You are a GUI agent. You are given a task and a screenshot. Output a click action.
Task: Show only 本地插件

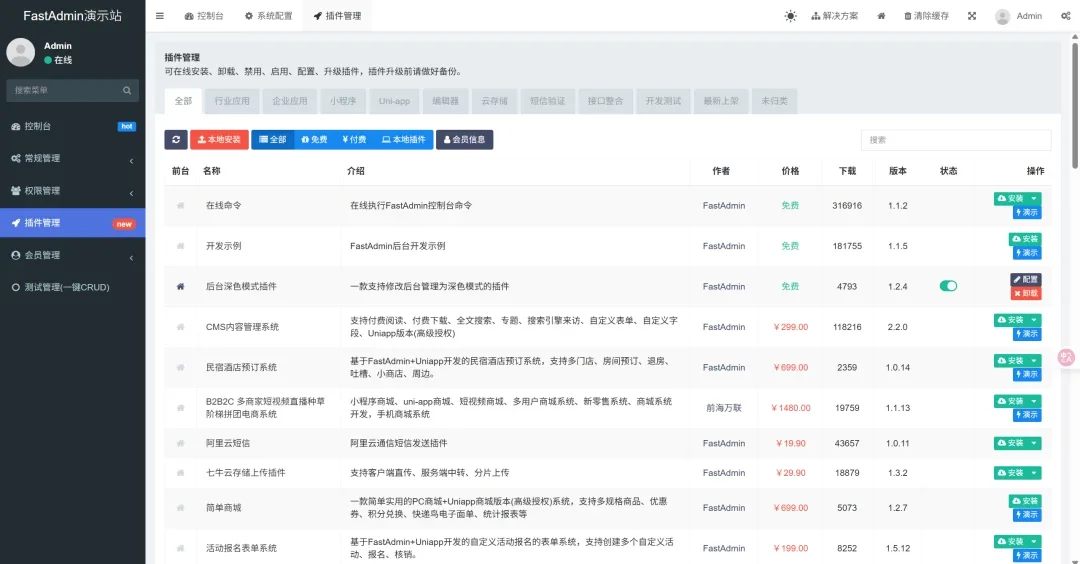pos(404,139)
